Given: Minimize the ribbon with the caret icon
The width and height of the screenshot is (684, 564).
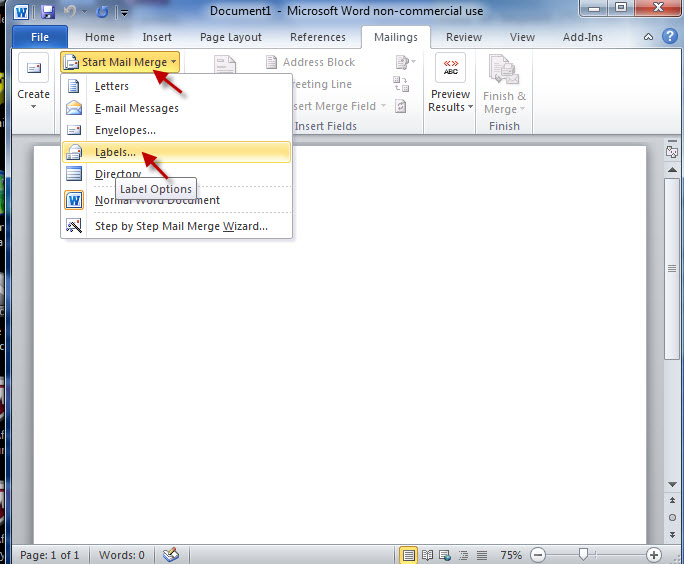Looking at the screenshot, I should [x=648, y=37].
